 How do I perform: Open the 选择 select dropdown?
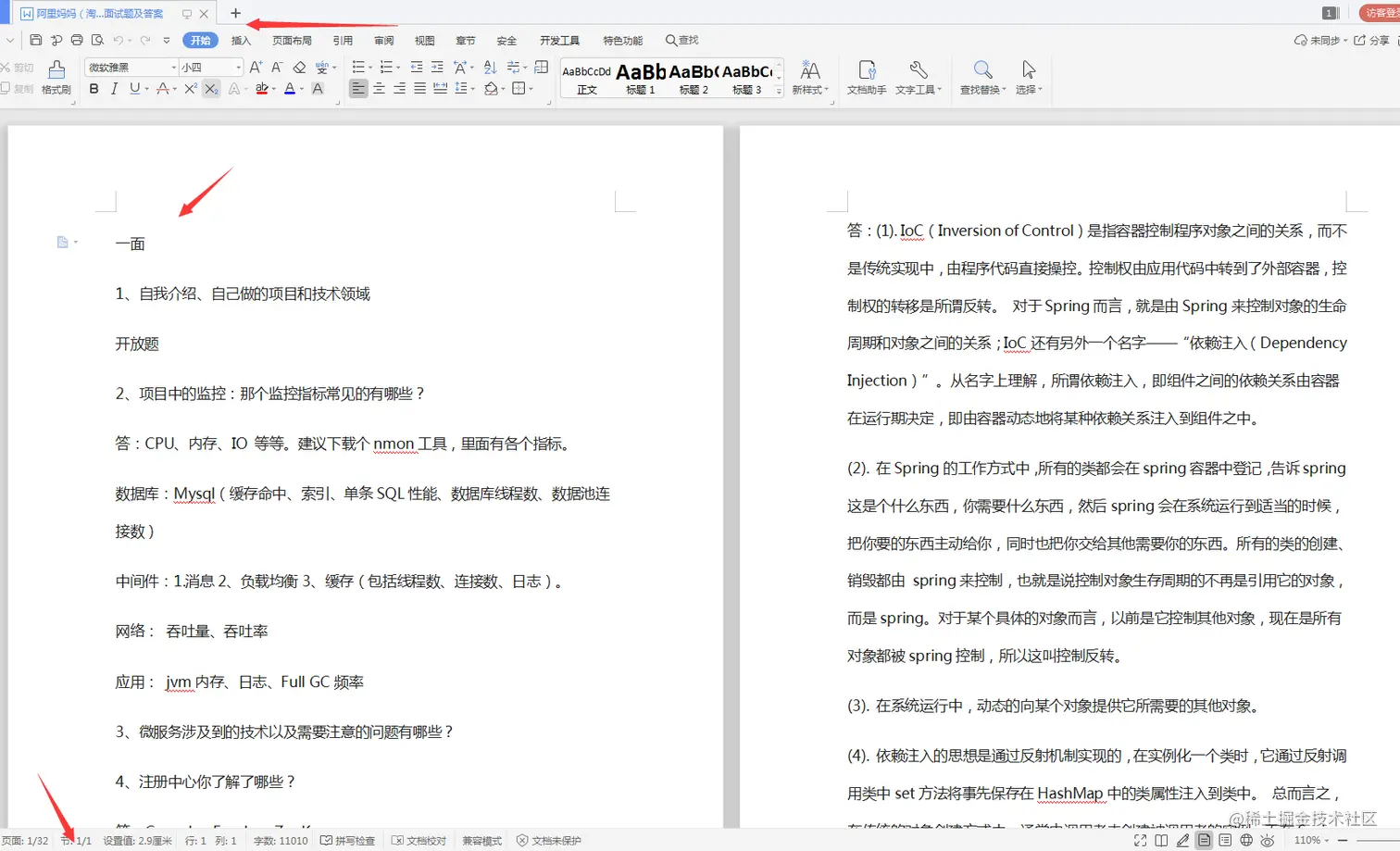click(1029, 78)
